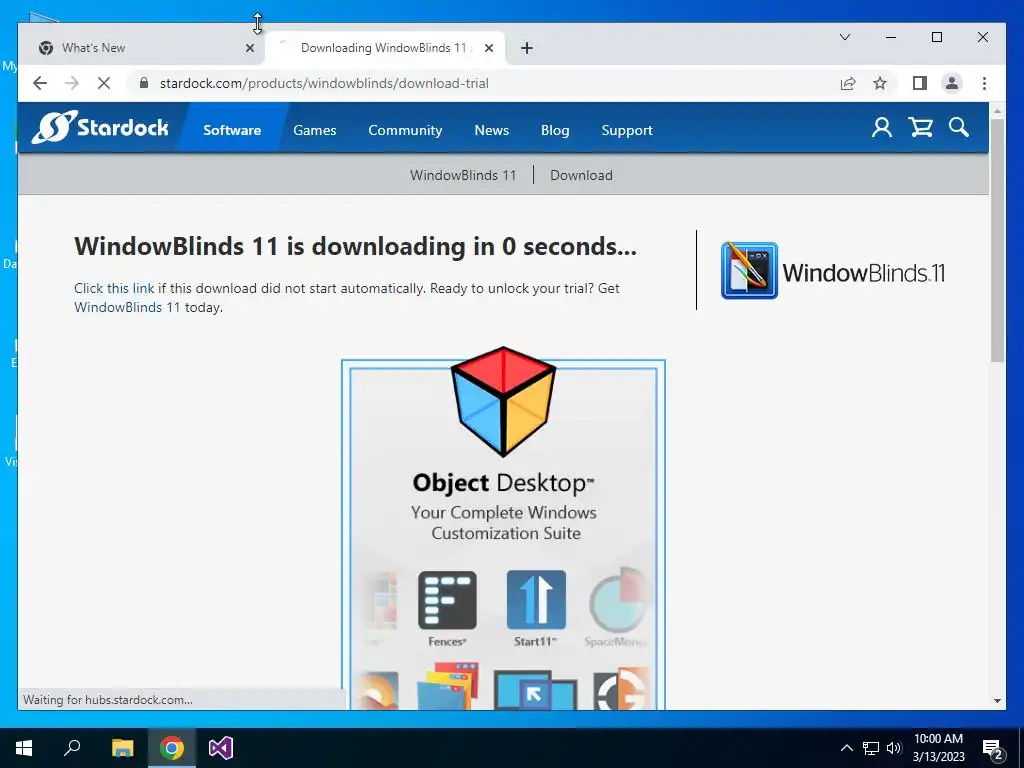Click the Stardock site search magnifier

pyautogui.click(x=959, y=127)
